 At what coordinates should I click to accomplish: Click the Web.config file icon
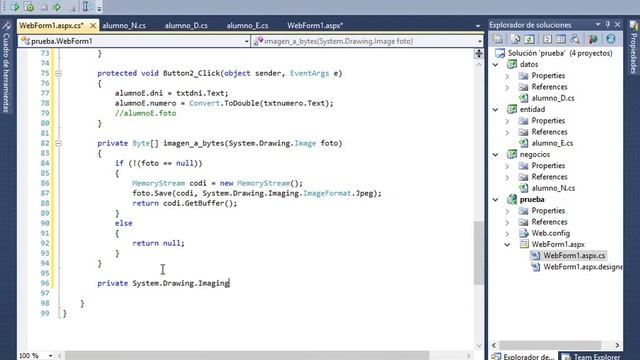523,233
